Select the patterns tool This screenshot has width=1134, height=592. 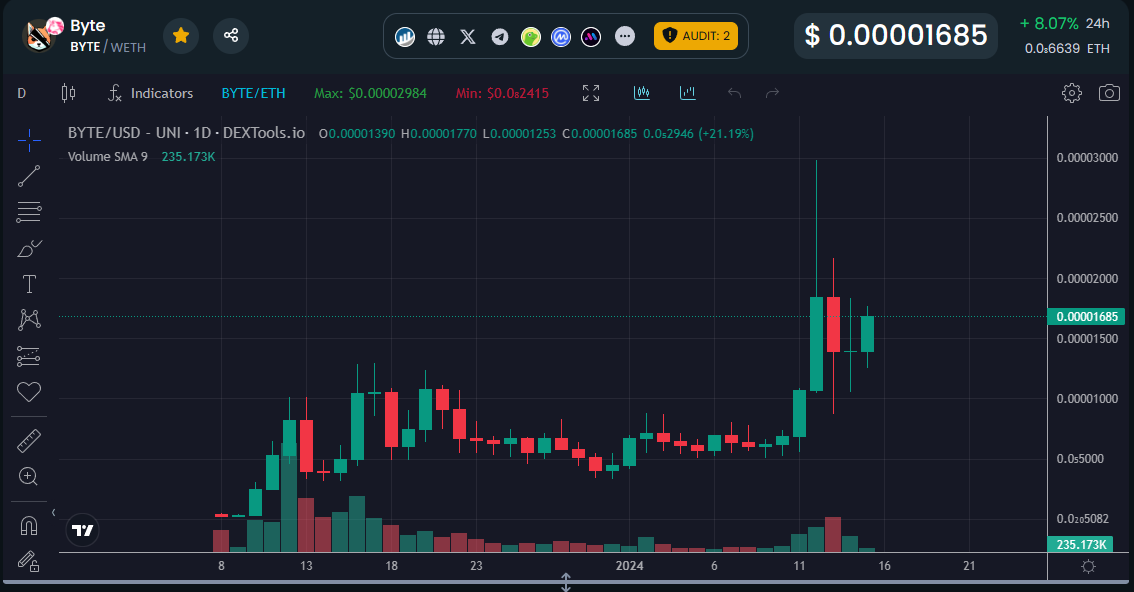29,319
